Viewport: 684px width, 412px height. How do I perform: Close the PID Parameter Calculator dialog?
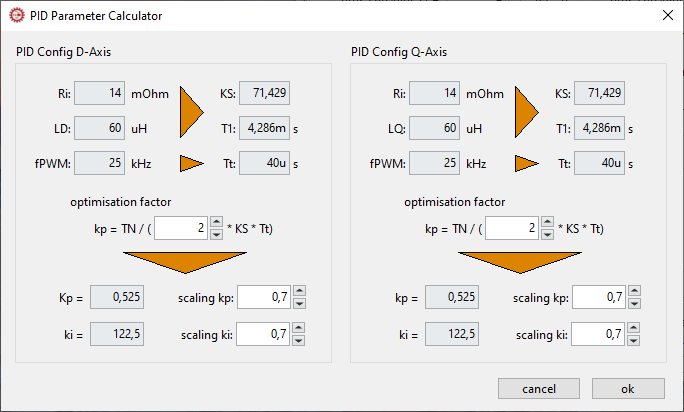point(667,15)
